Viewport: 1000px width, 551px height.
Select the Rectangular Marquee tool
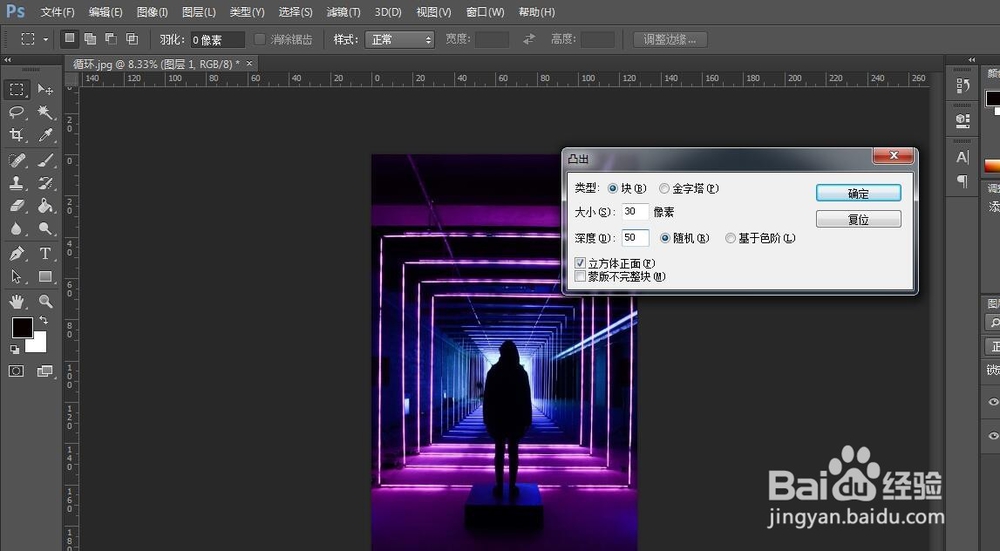(17, 89)
